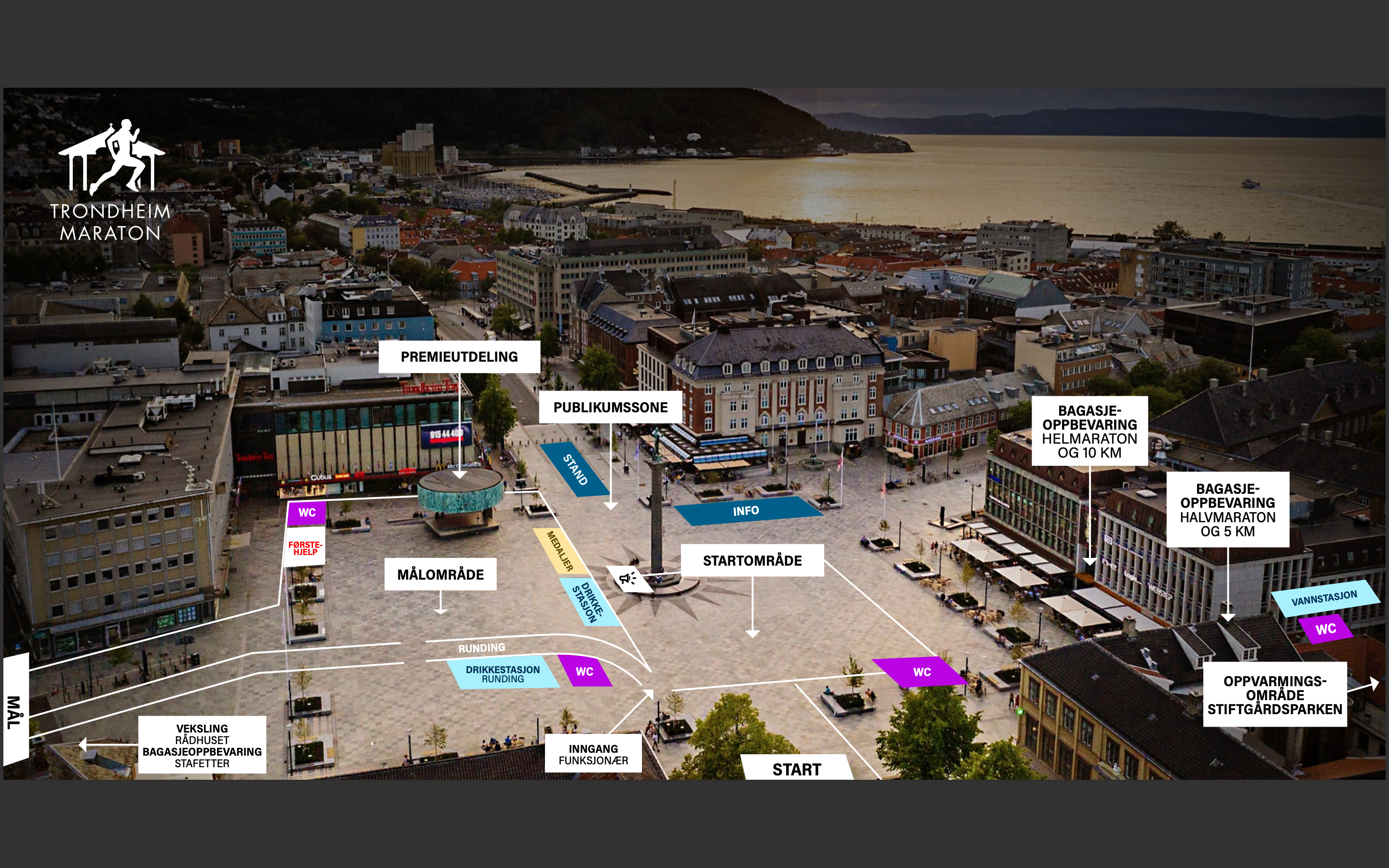Click the STARTOMRÅDE label

tap(752, 560)
